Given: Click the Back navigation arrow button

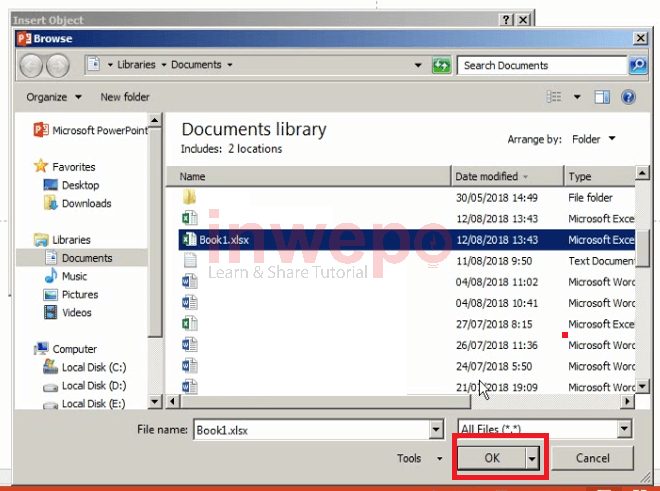Looking at the screenshot, I should tap(31, 66).
